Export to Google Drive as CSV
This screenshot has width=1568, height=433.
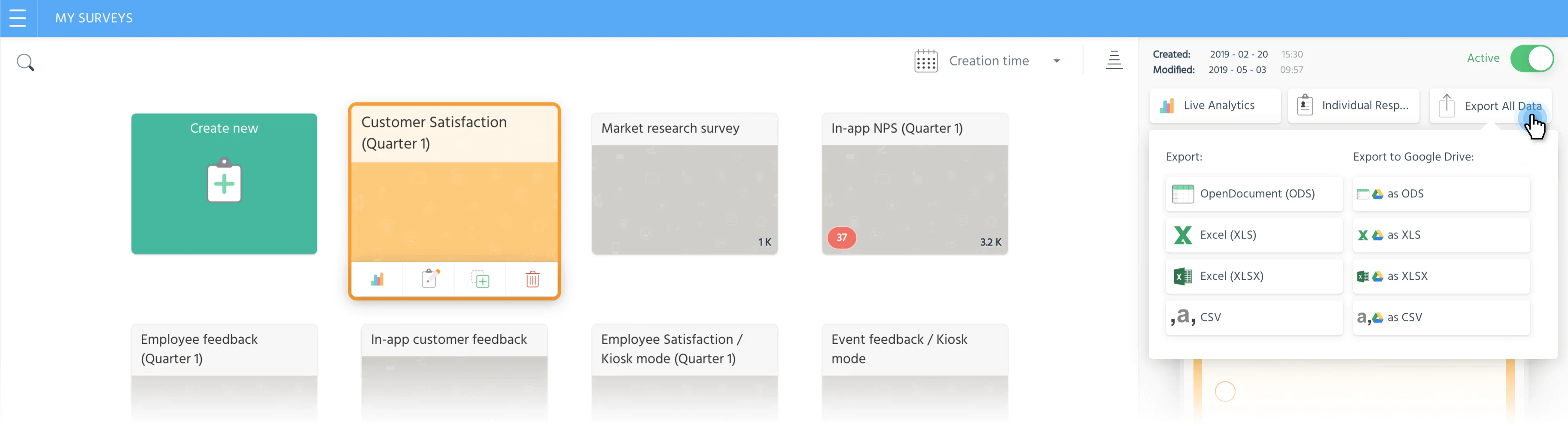click(x=1441, y=317)
